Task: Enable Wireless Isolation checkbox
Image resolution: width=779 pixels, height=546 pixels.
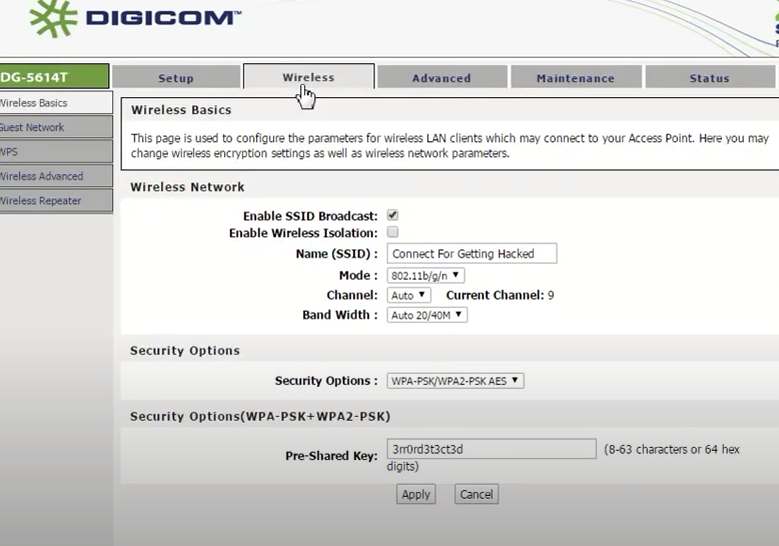Action: coord(393,232)
